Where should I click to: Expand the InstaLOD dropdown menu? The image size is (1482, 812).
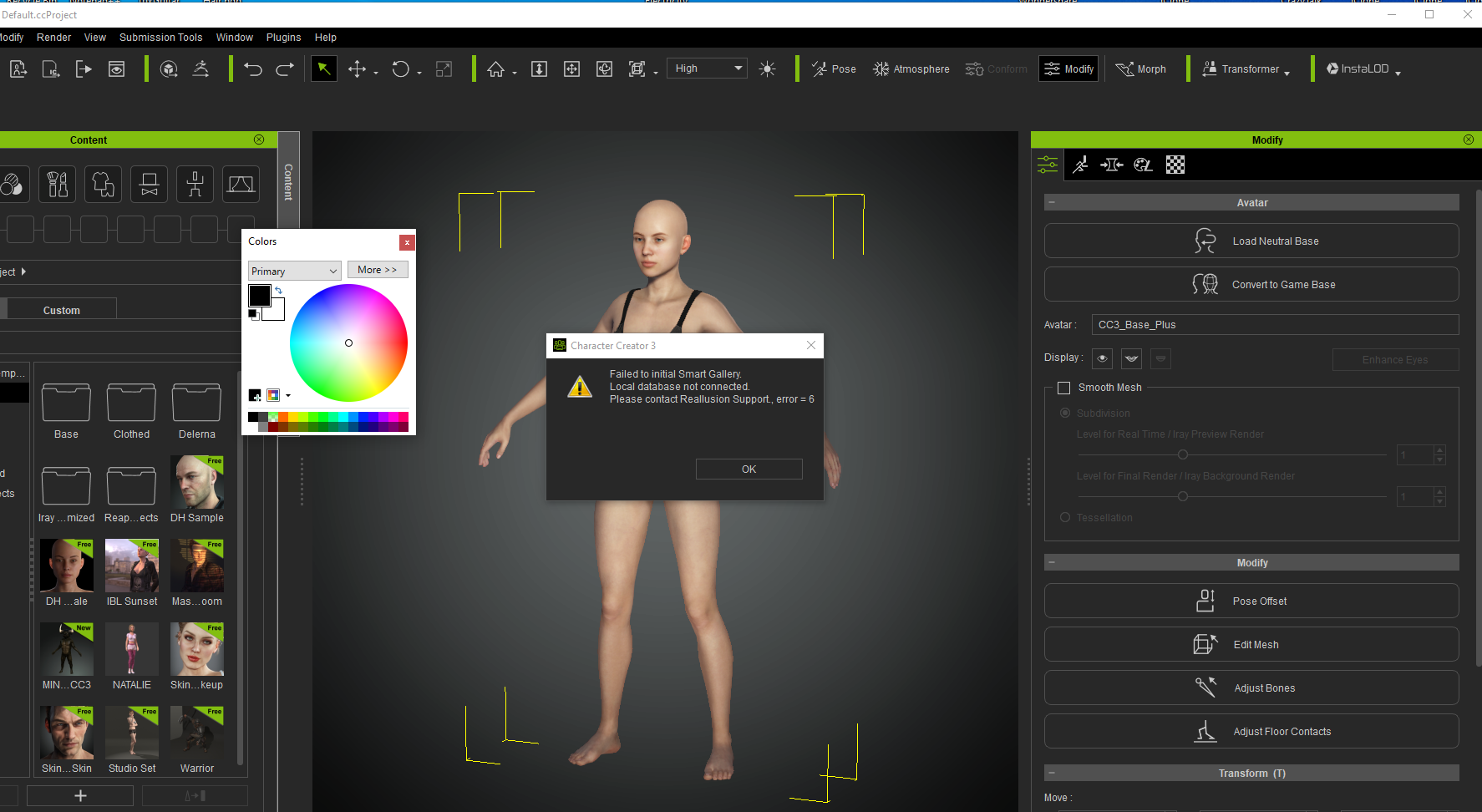pyautogui.click(x=1398, y=74)
